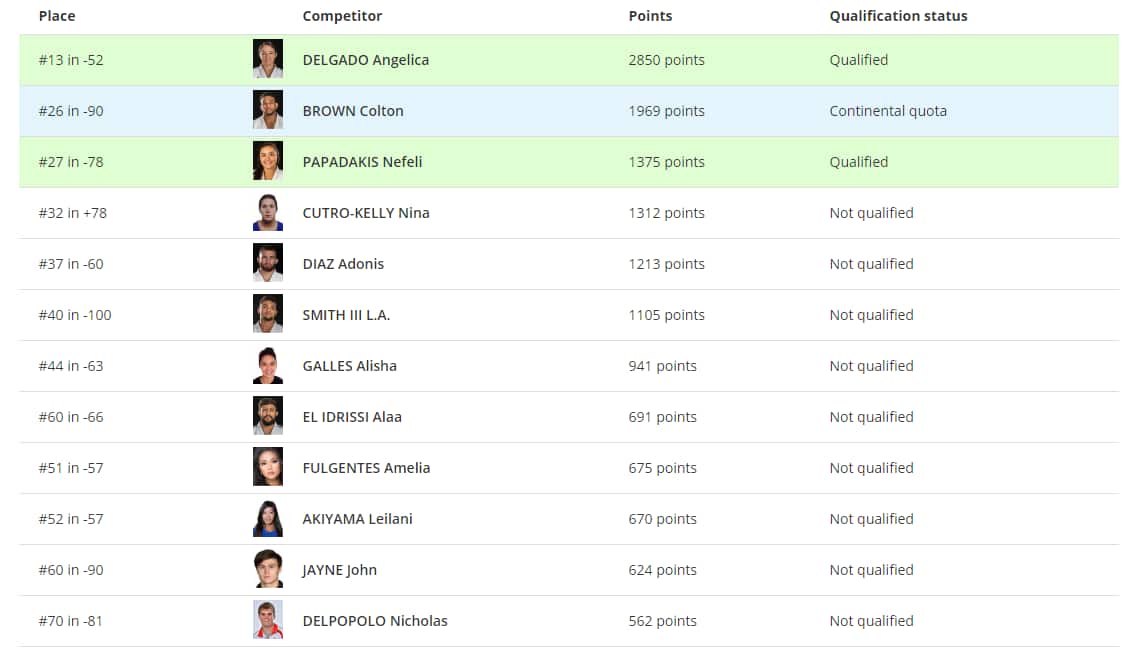The width and height of the screenshot is (1138, 651).
Task: Click DELPOPOLO Nicholas's profile photo
Action: pyautogui.click(x=268, y=621)
